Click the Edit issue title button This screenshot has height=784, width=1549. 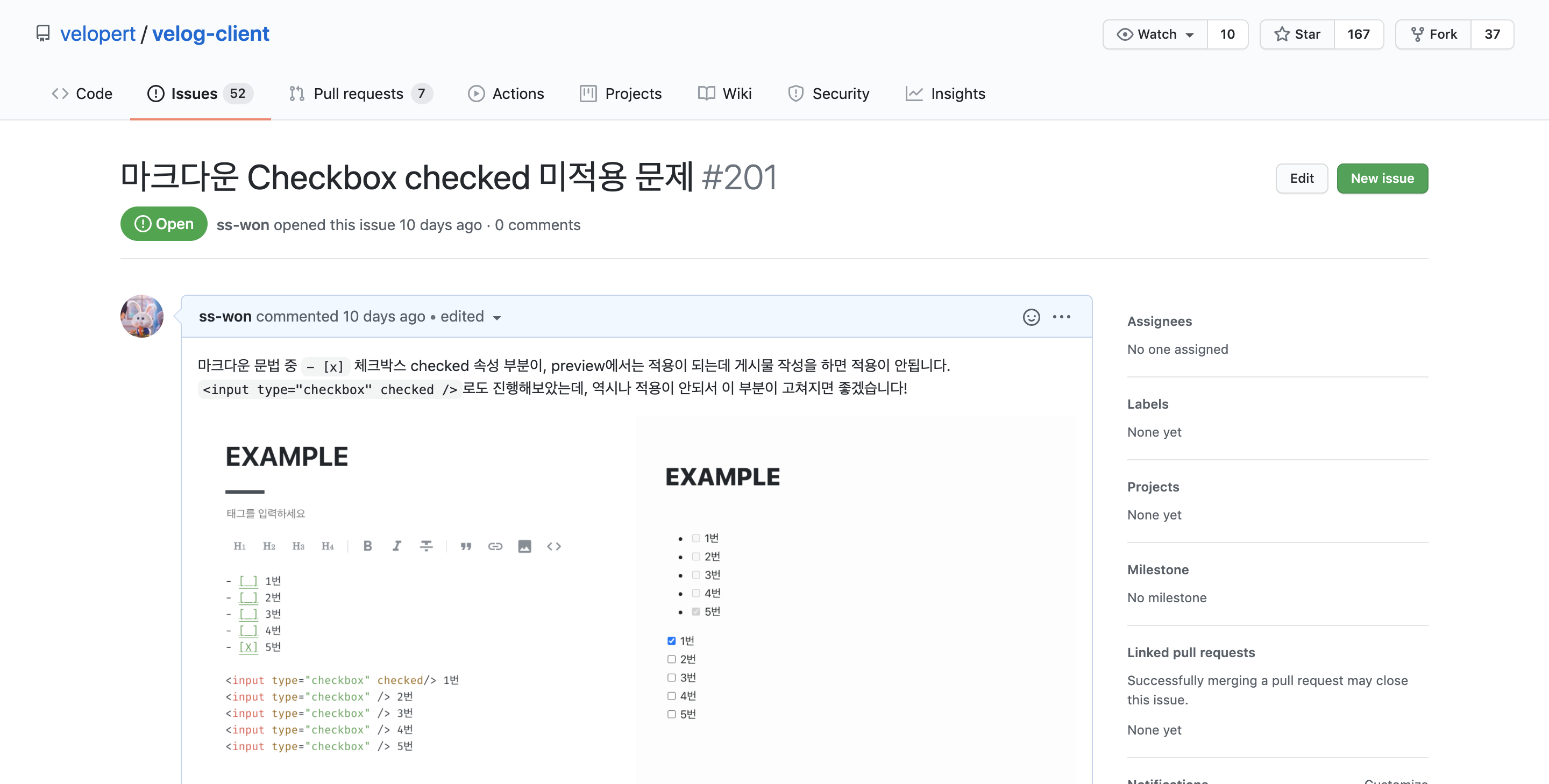[x=1301, y=179]
